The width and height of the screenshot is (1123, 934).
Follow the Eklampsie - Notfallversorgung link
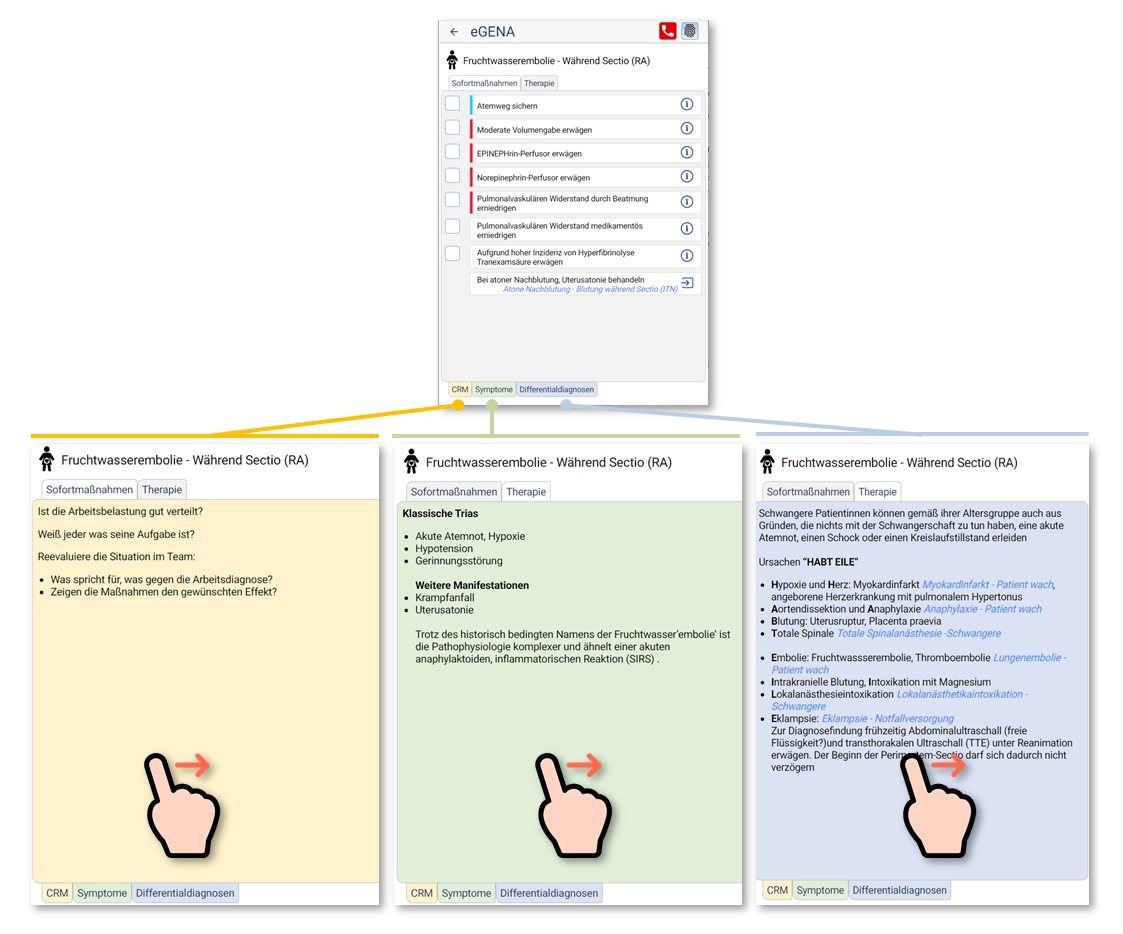point(888,719)
